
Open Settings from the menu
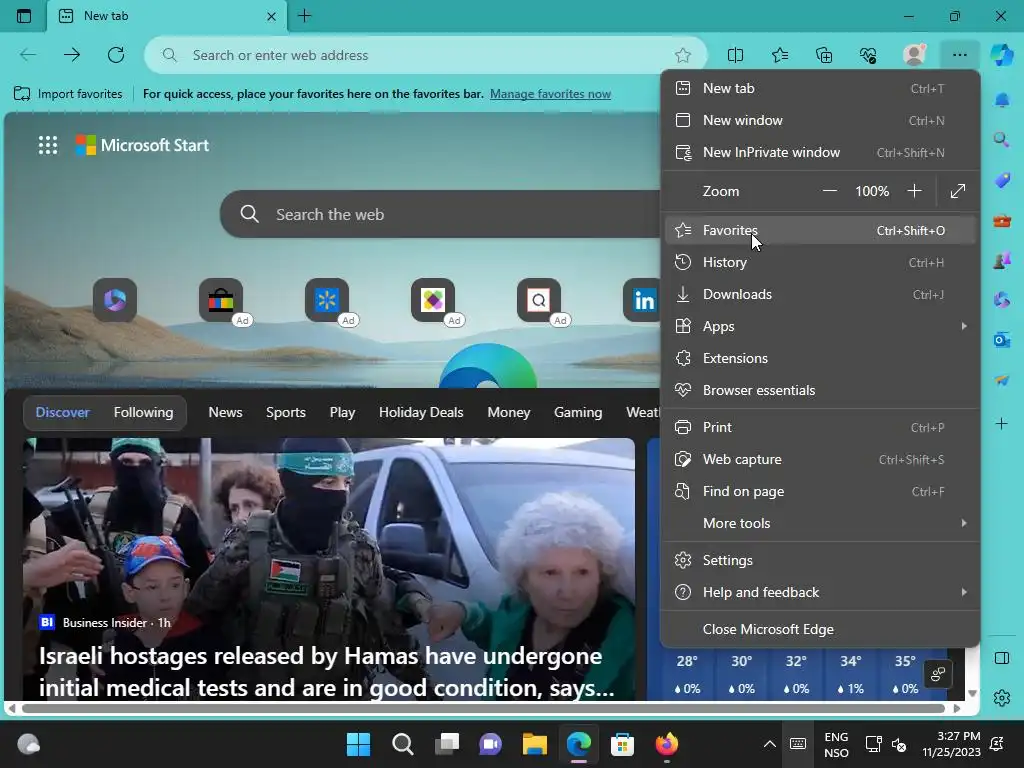click(x=820, y=560)
